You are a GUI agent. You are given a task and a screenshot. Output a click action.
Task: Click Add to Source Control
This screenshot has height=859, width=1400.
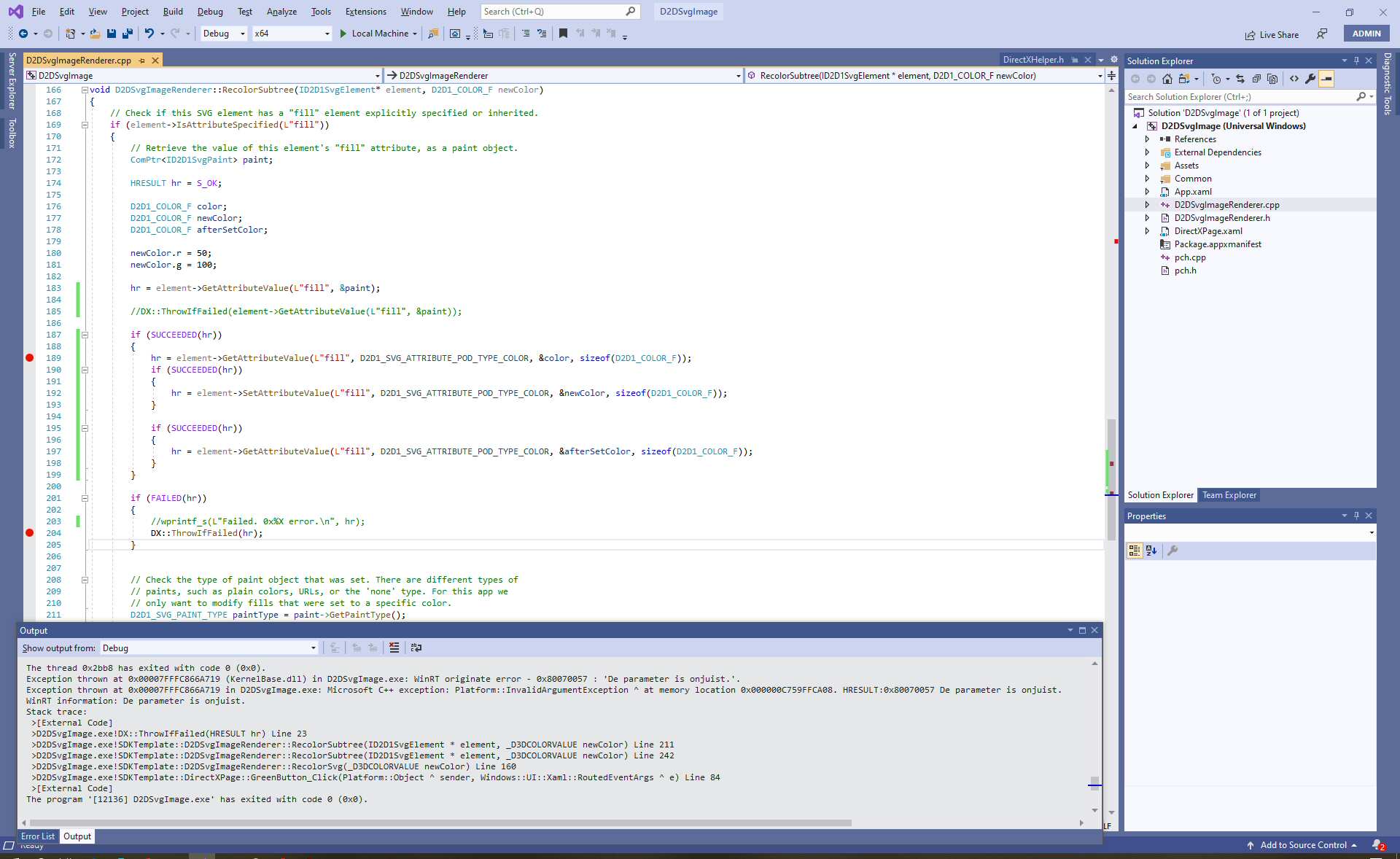click(1303, 845)
